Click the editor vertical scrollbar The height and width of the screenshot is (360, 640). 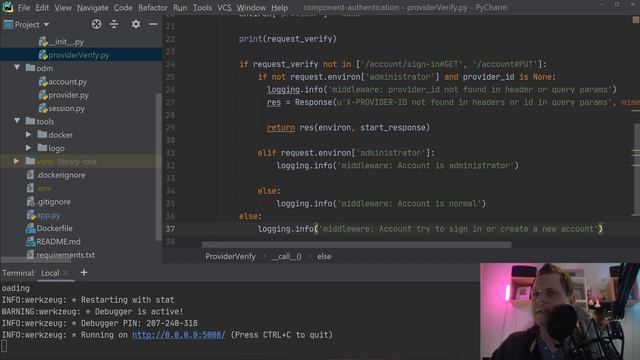click(636, 169)
